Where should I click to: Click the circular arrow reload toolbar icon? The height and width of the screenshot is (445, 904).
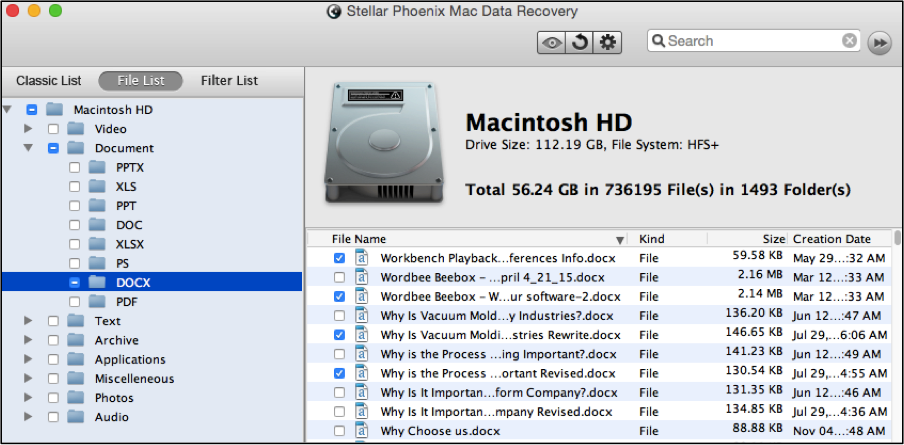tap(579, 43)
